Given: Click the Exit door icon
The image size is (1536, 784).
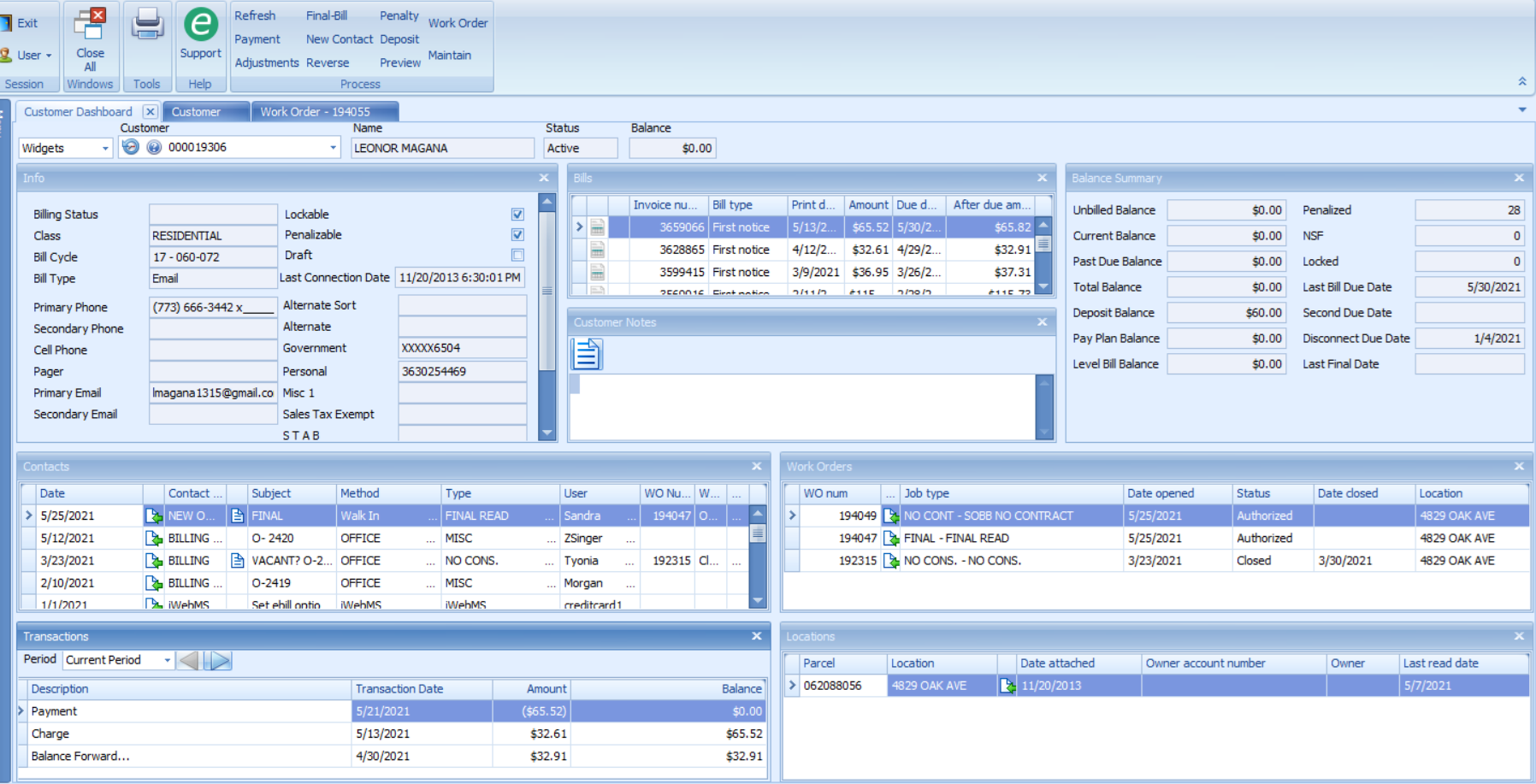Looking at the screenshot, I should coord(8,22).
